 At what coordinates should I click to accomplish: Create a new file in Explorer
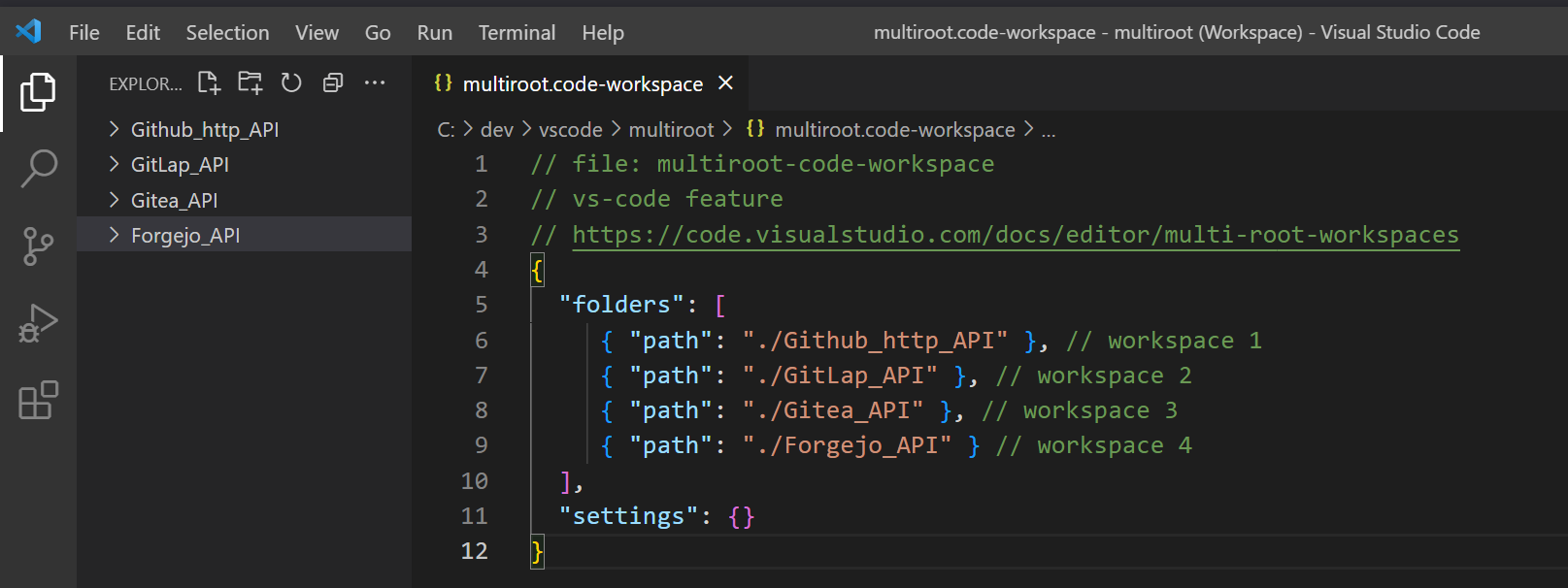pos(209,82)
